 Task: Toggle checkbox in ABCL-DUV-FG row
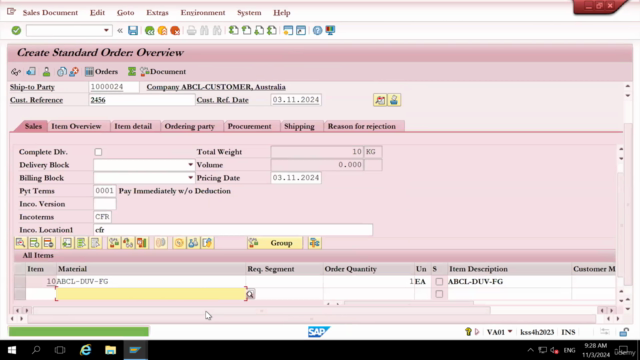pos(439,282)
